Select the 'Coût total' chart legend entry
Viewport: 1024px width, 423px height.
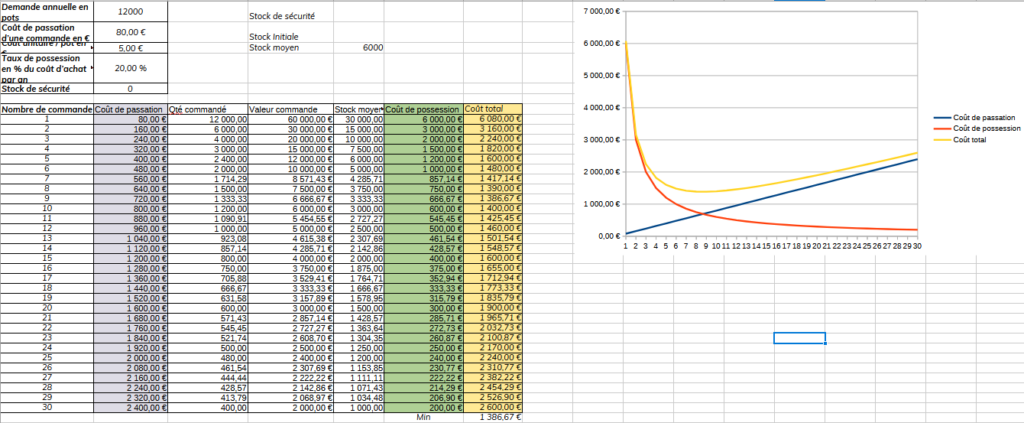point(961,140)
